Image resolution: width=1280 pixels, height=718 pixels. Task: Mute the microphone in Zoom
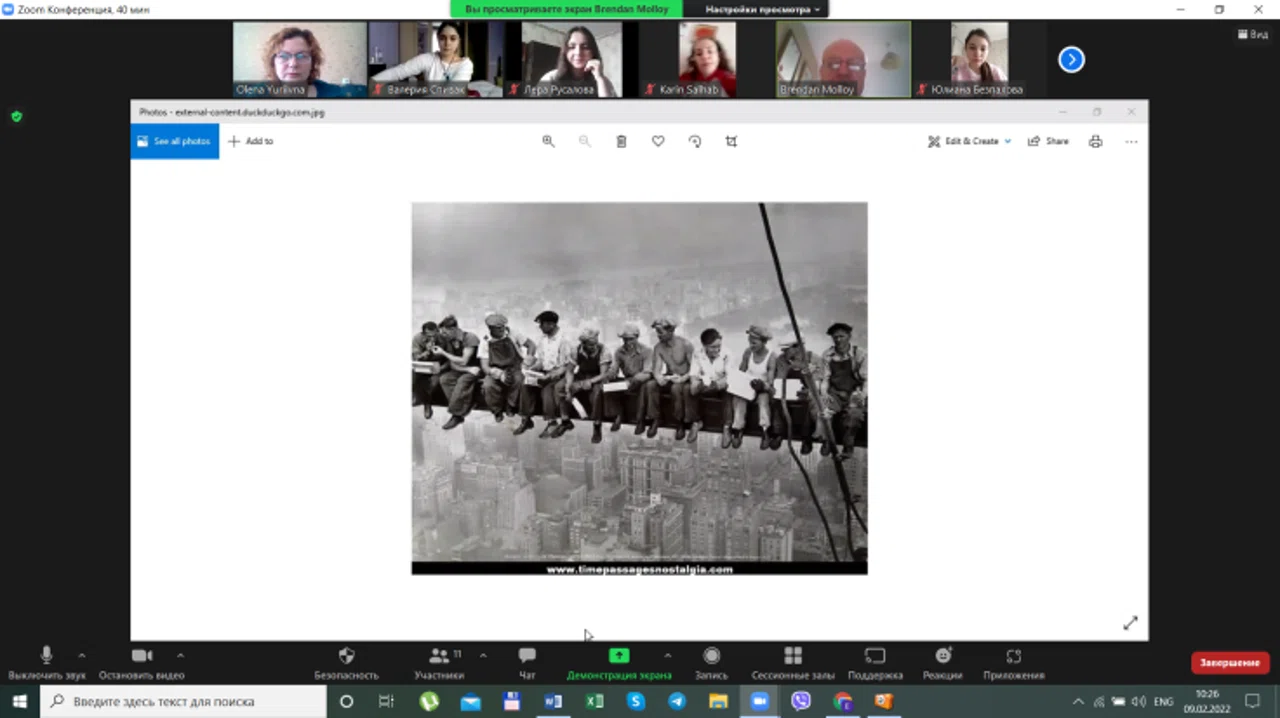coord(46,662)
